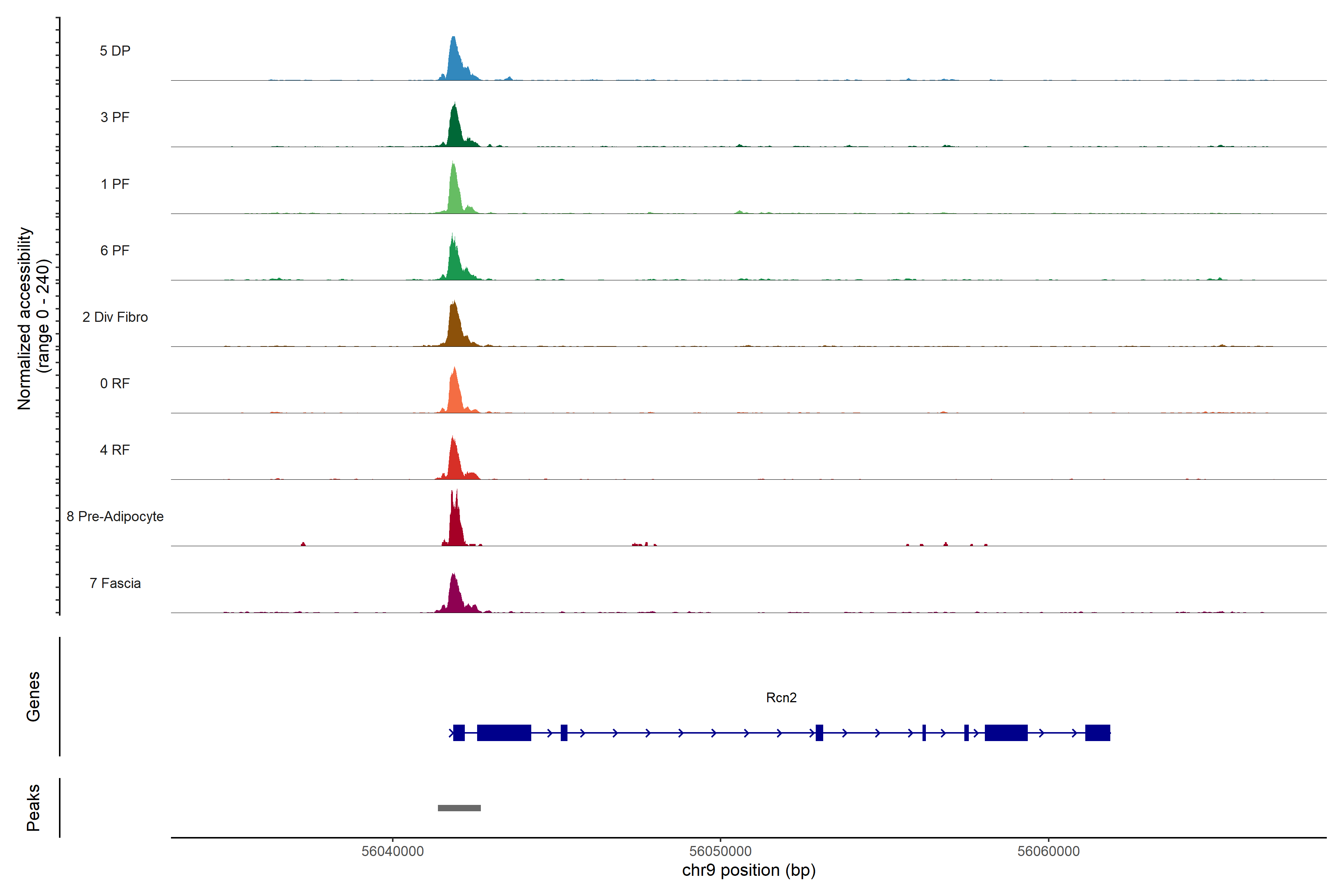Click the 2 Div Fibro label
The width and height of the screenshot is (1344, 896).
pos(115,317)
